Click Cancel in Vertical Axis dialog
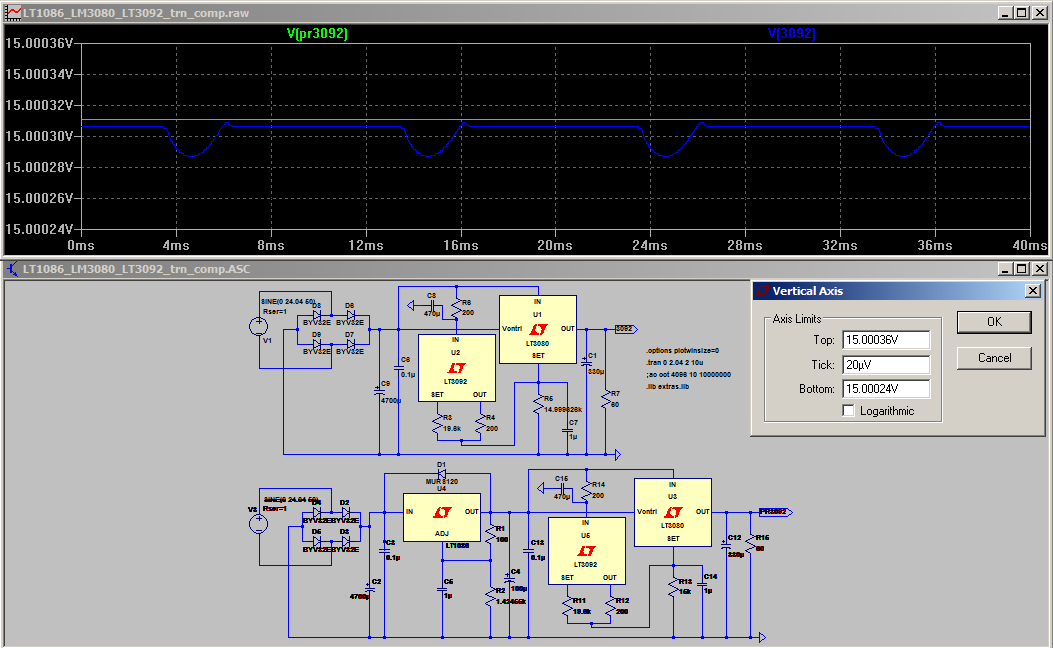This screenshot has height=648, width=1053. tap(994, 358)
